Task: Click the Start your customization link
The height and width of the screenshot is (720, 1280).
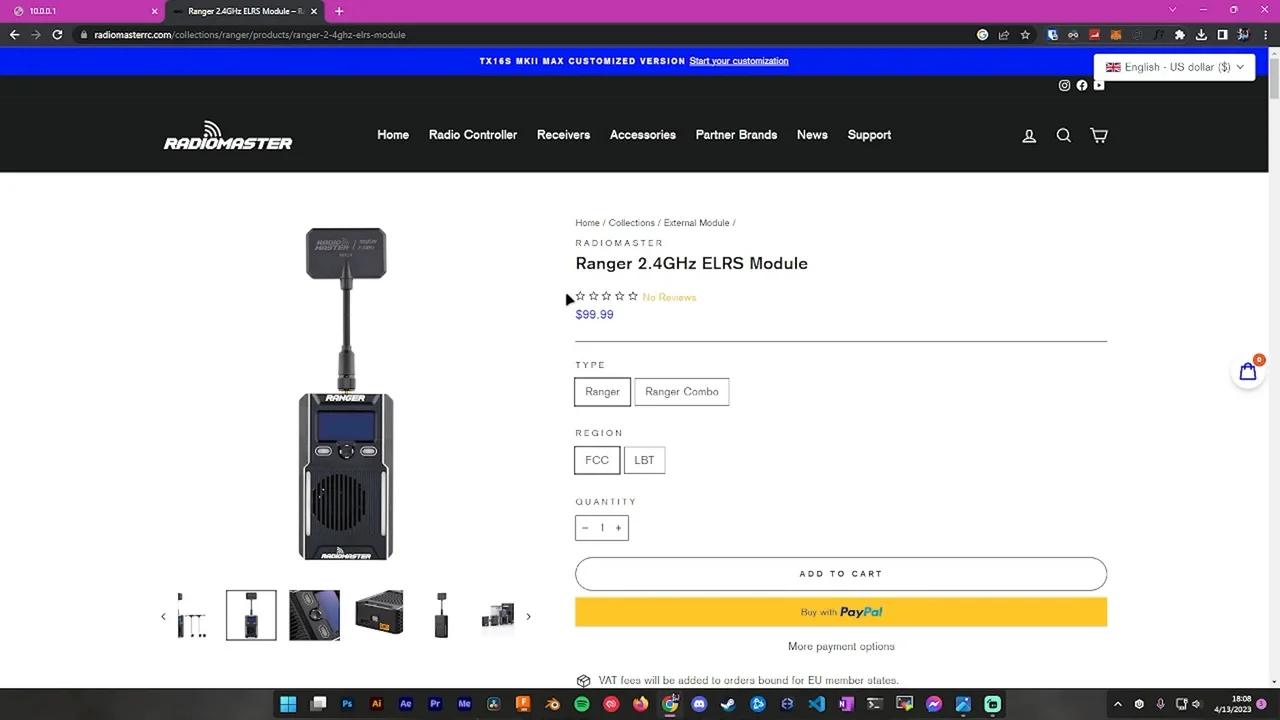Action: pos(738,60)
